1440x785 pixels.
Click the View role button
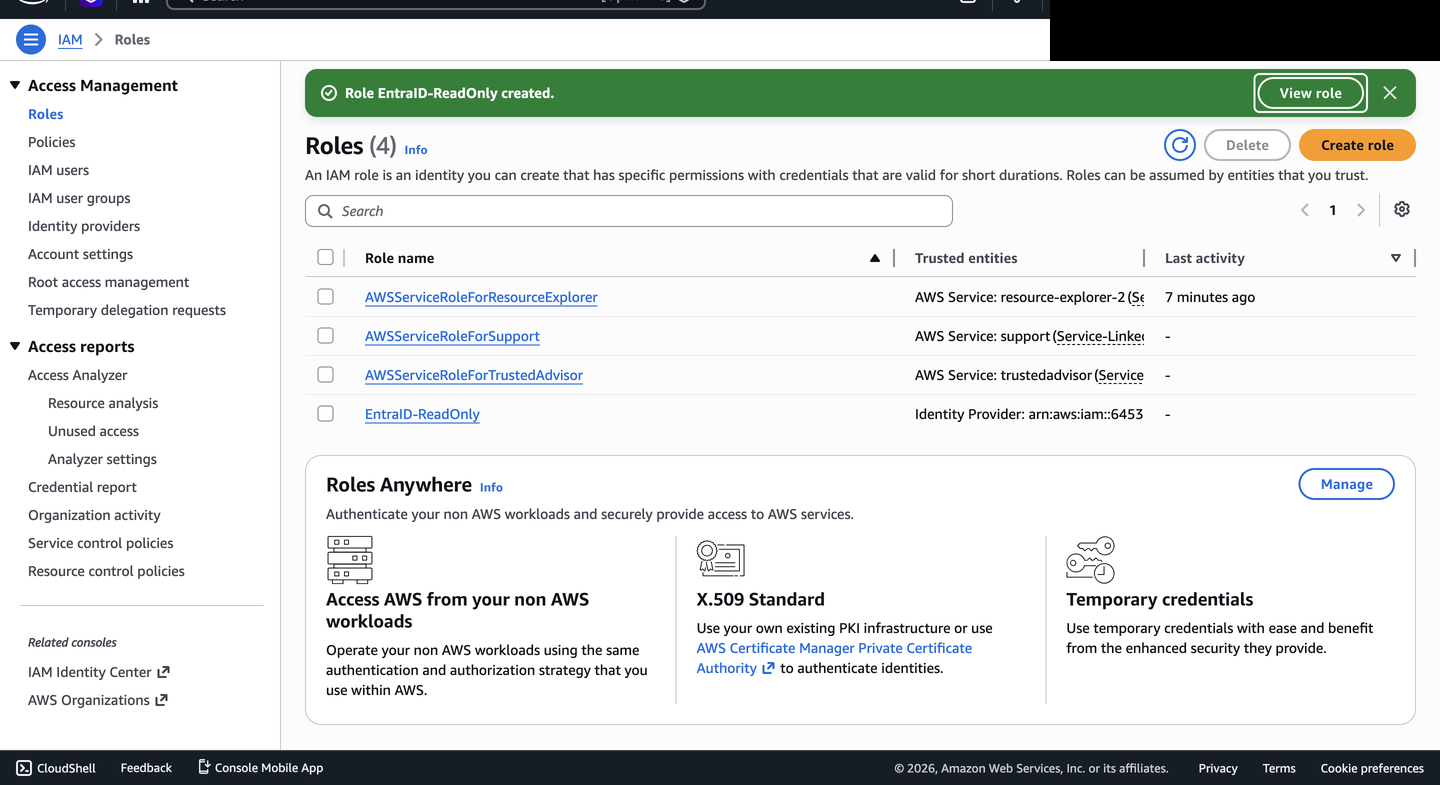click(1310, 93)
